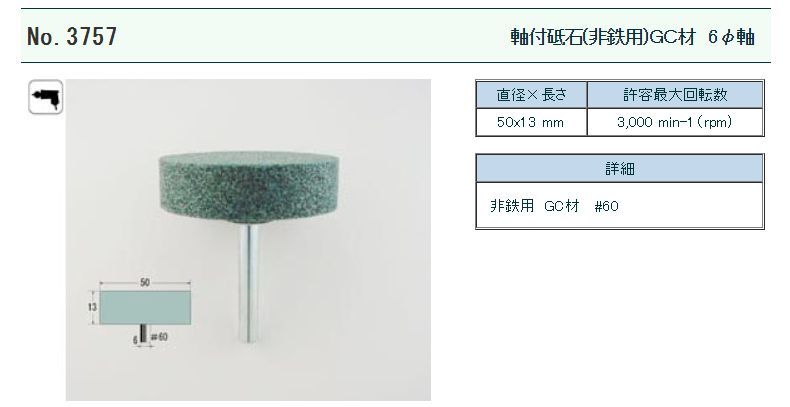Click the small shaft symbol in diagram

145,333
